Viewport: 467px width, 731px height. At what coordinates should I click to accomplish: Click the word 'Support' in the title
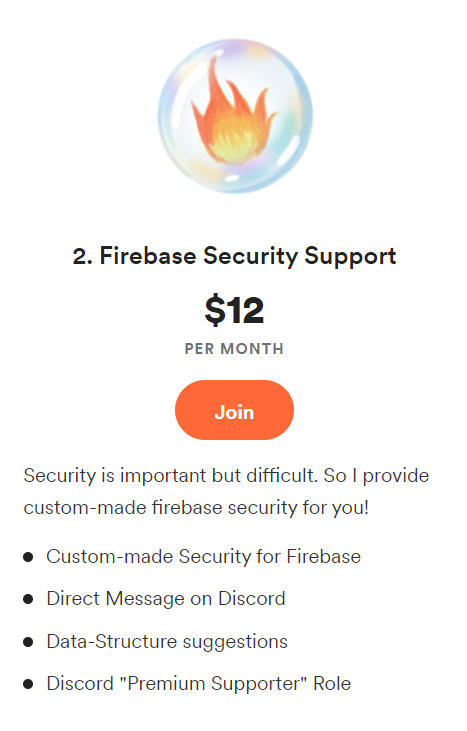pos(350,256)
